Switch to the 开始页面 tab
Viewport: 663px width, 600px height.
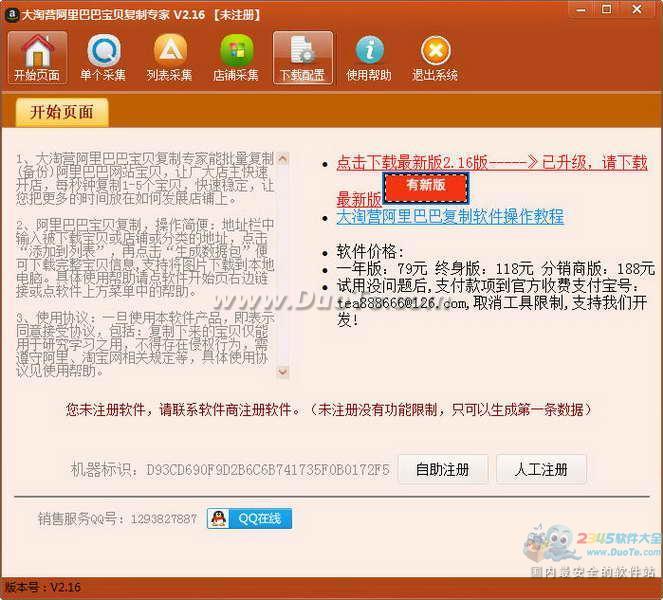pyautogui.click(x=62, y=112)
